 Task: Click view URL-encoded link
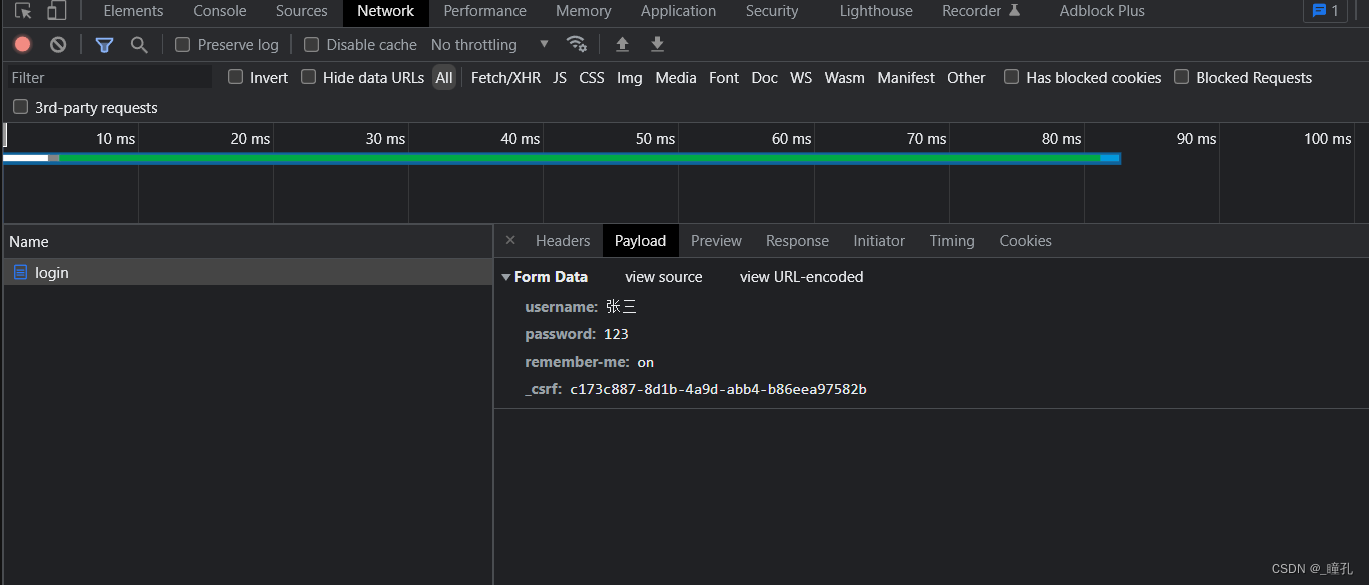801,277
